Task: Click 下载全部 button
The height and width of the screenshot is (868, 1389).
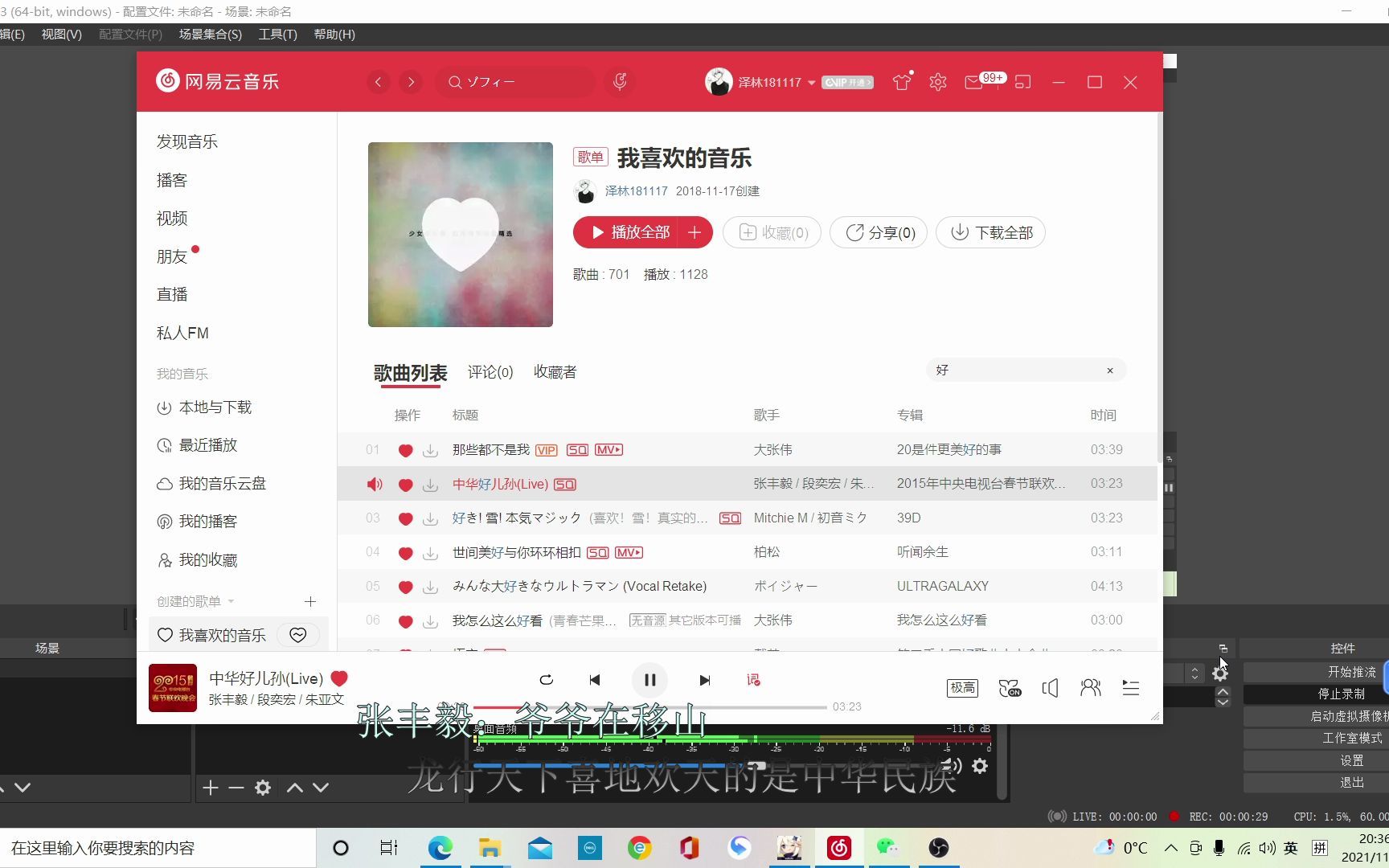Action: pyautogui.click(x=990, y=232)
